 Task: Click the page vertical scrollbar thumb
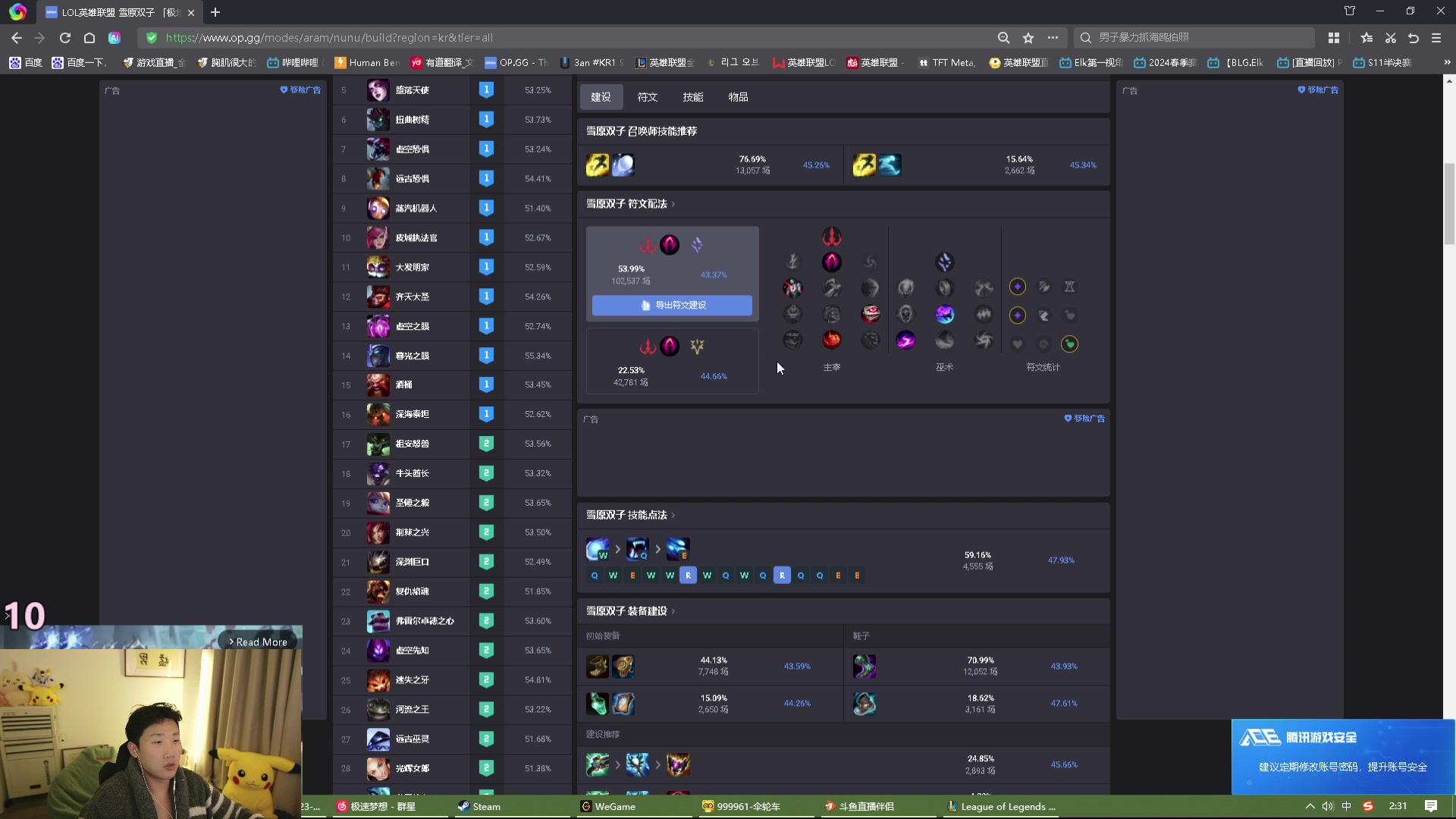pos(1449,204)
